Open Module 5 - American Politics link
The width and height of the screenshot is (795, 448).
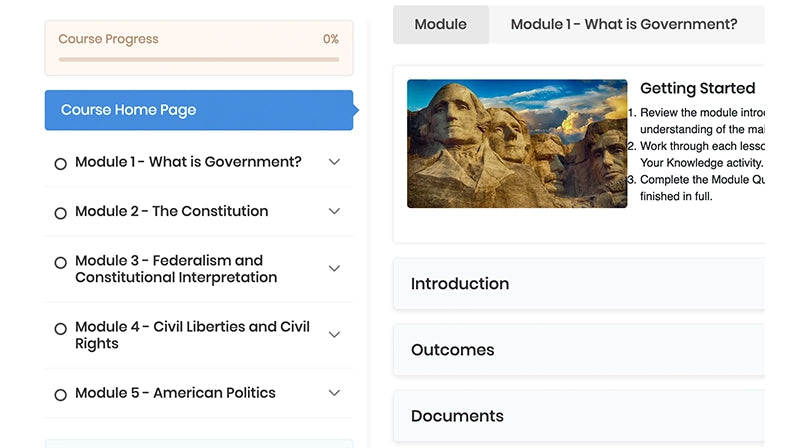(x=175, y=393)
